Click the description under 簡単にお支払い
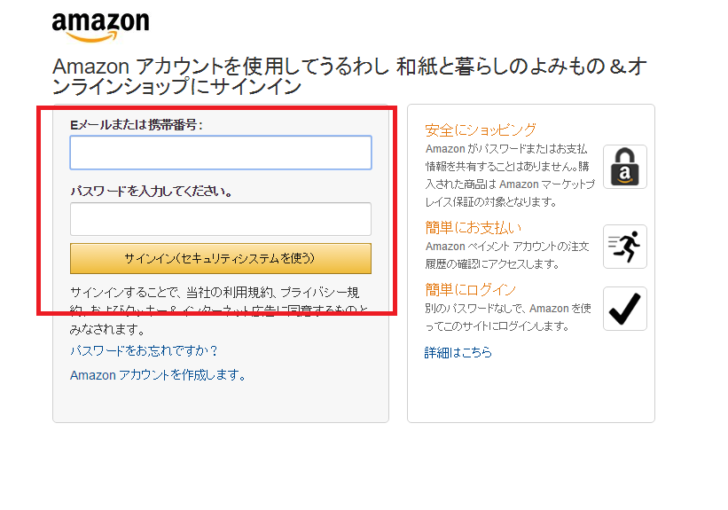Screen dimensions: 728x510 click(x=510, y=255)
